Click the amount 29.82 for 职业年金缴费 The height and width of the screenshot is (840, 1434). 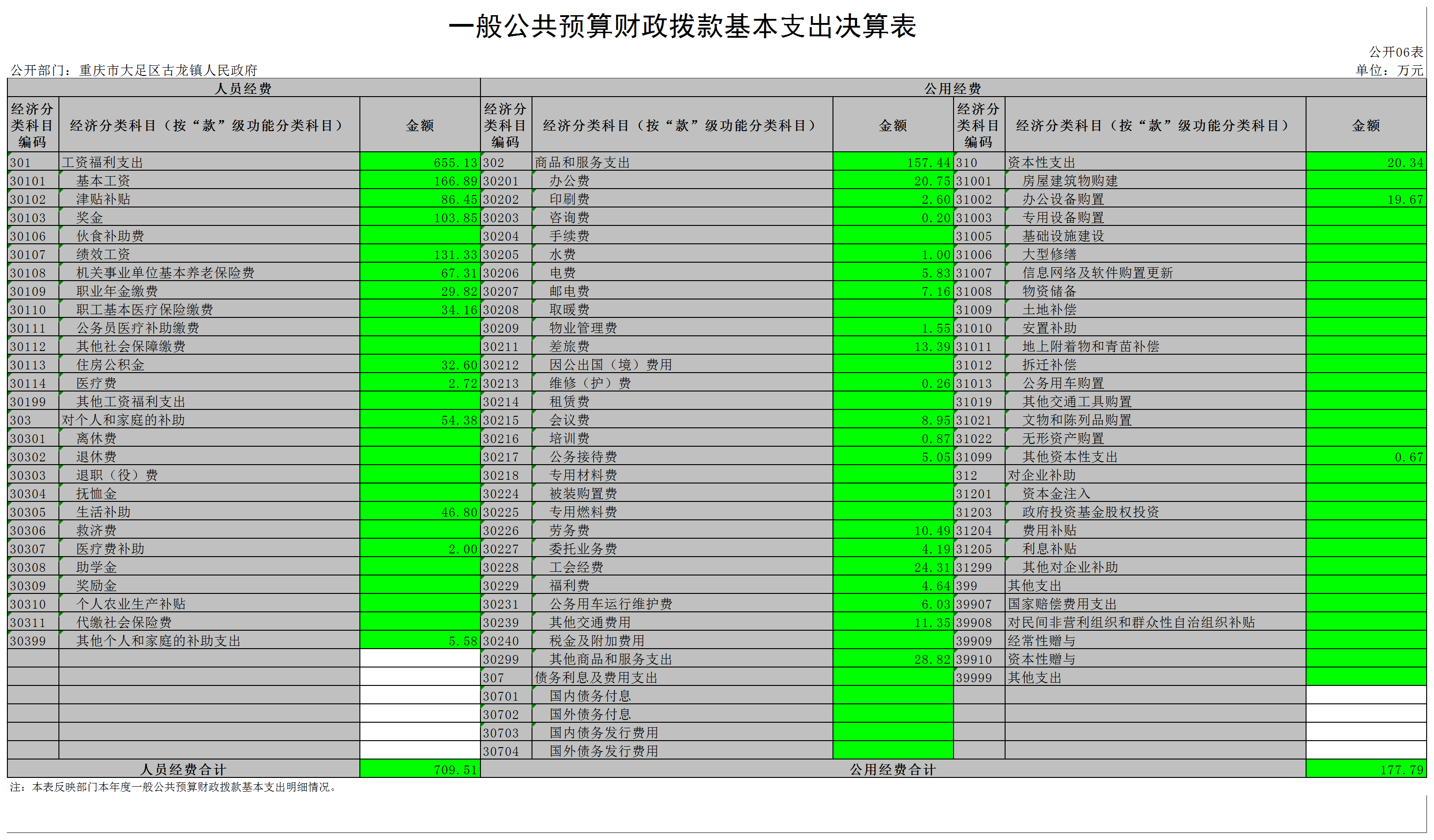(x=420, y=291)
